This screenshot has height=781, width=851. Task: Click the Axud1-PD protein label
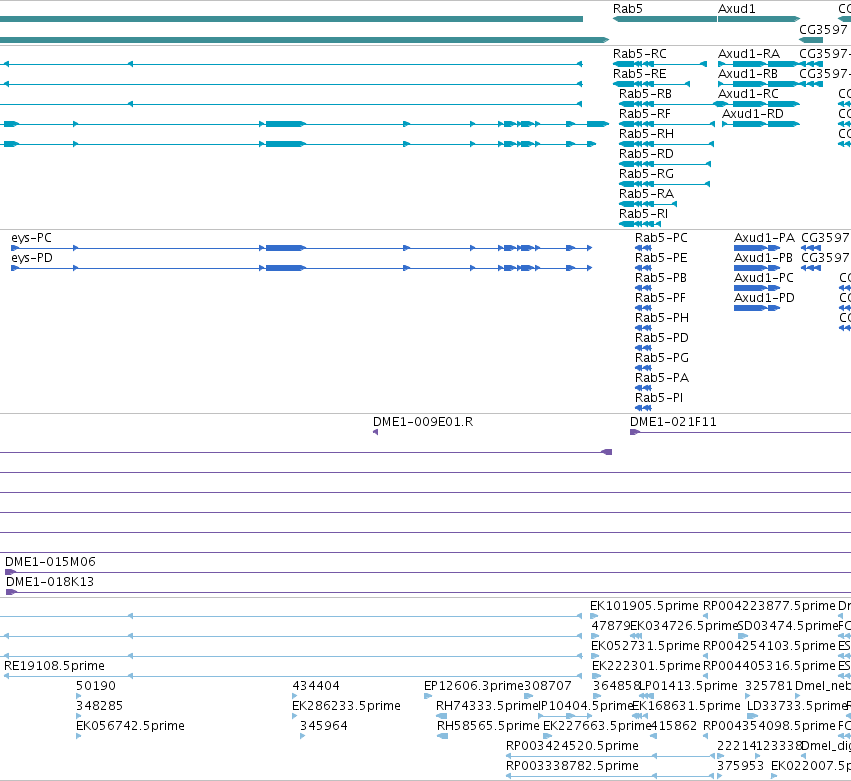point(764,298)
